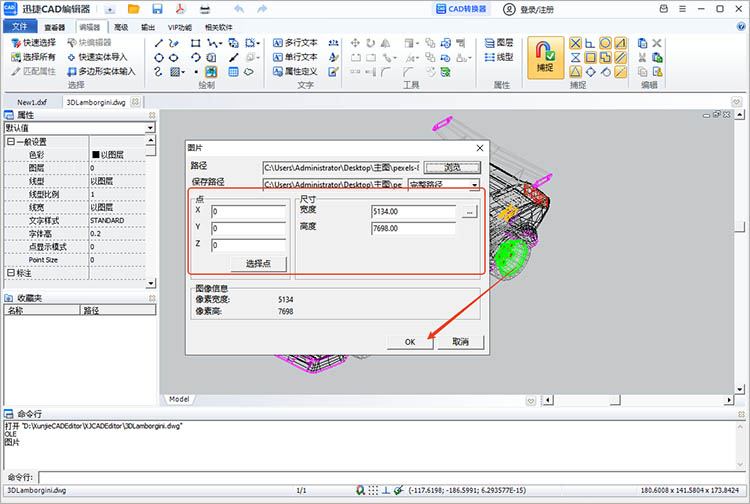Select the 多行文本 multiline text tool
750x504 pixels.
click(294, 44)
